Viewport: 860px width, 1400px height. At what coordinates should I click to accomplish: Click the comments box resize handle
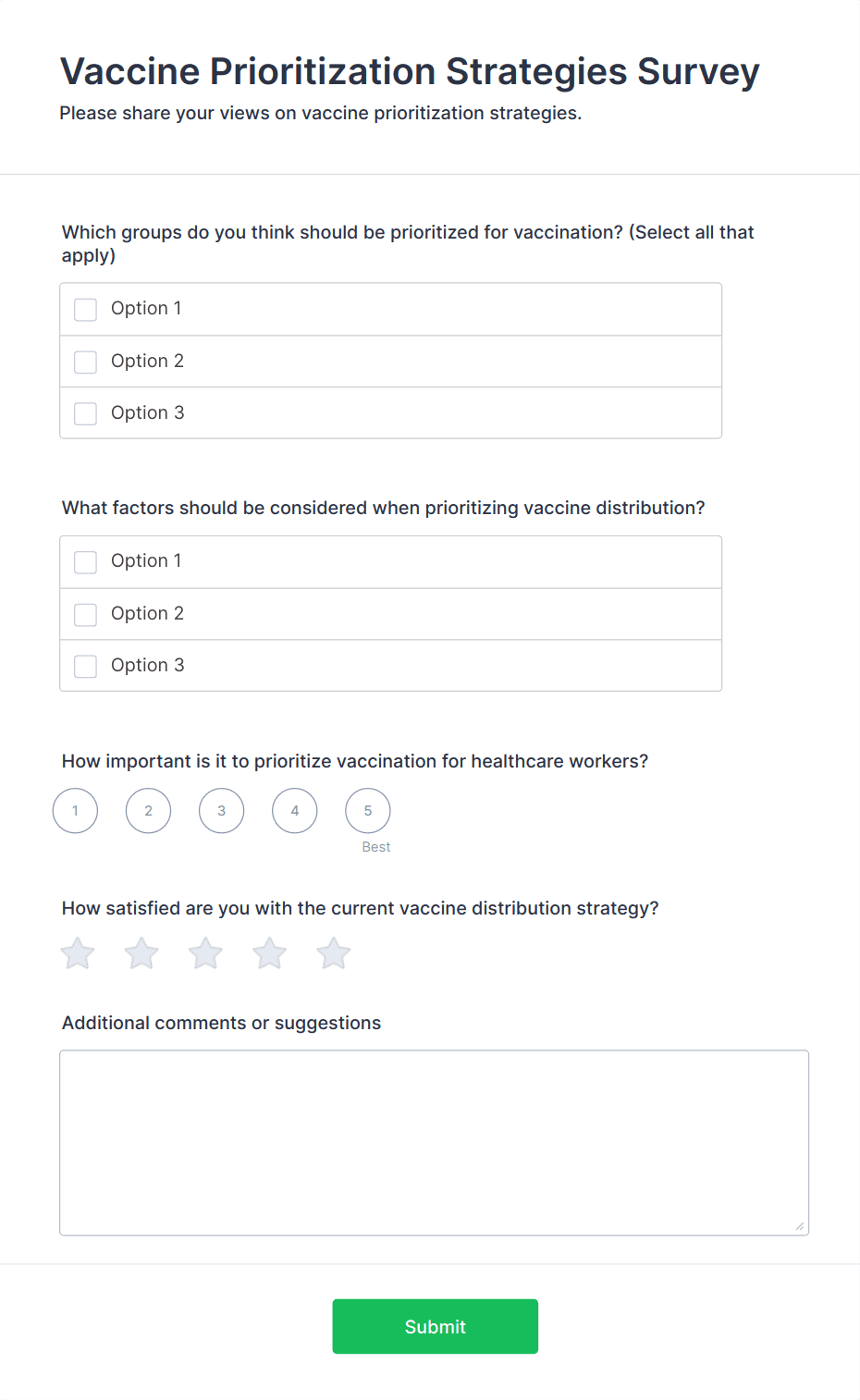pyautogui.click(x=800, y=1226)
